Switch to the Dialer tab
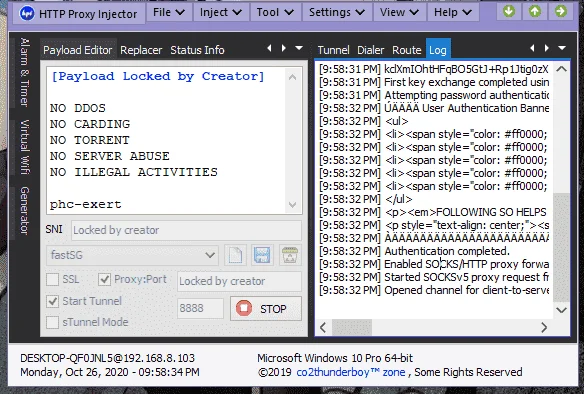Image resolution: width=584 pixels, height=394 pixels. (x=370, y=50)
